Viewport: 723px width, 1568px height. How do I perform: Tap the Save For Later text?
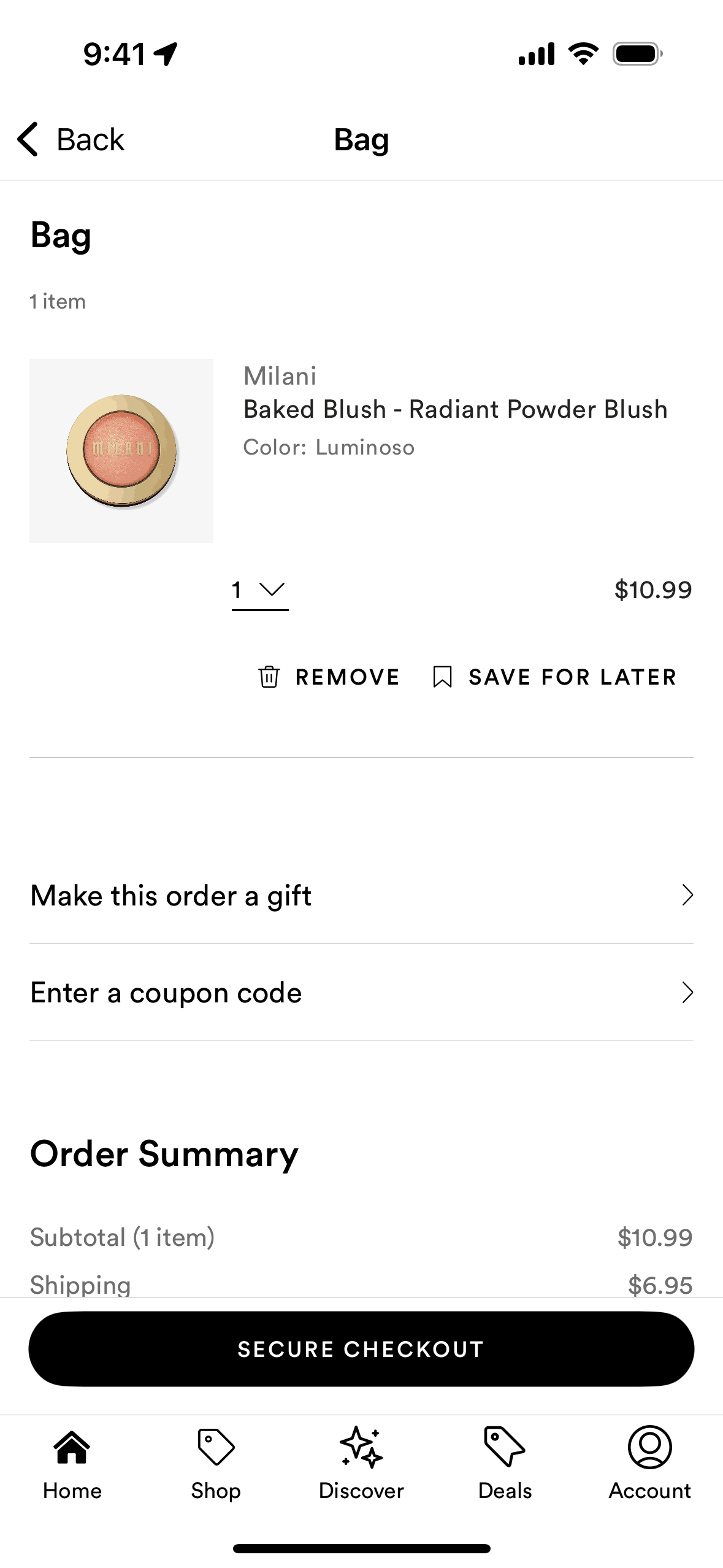tap(572, 677)
